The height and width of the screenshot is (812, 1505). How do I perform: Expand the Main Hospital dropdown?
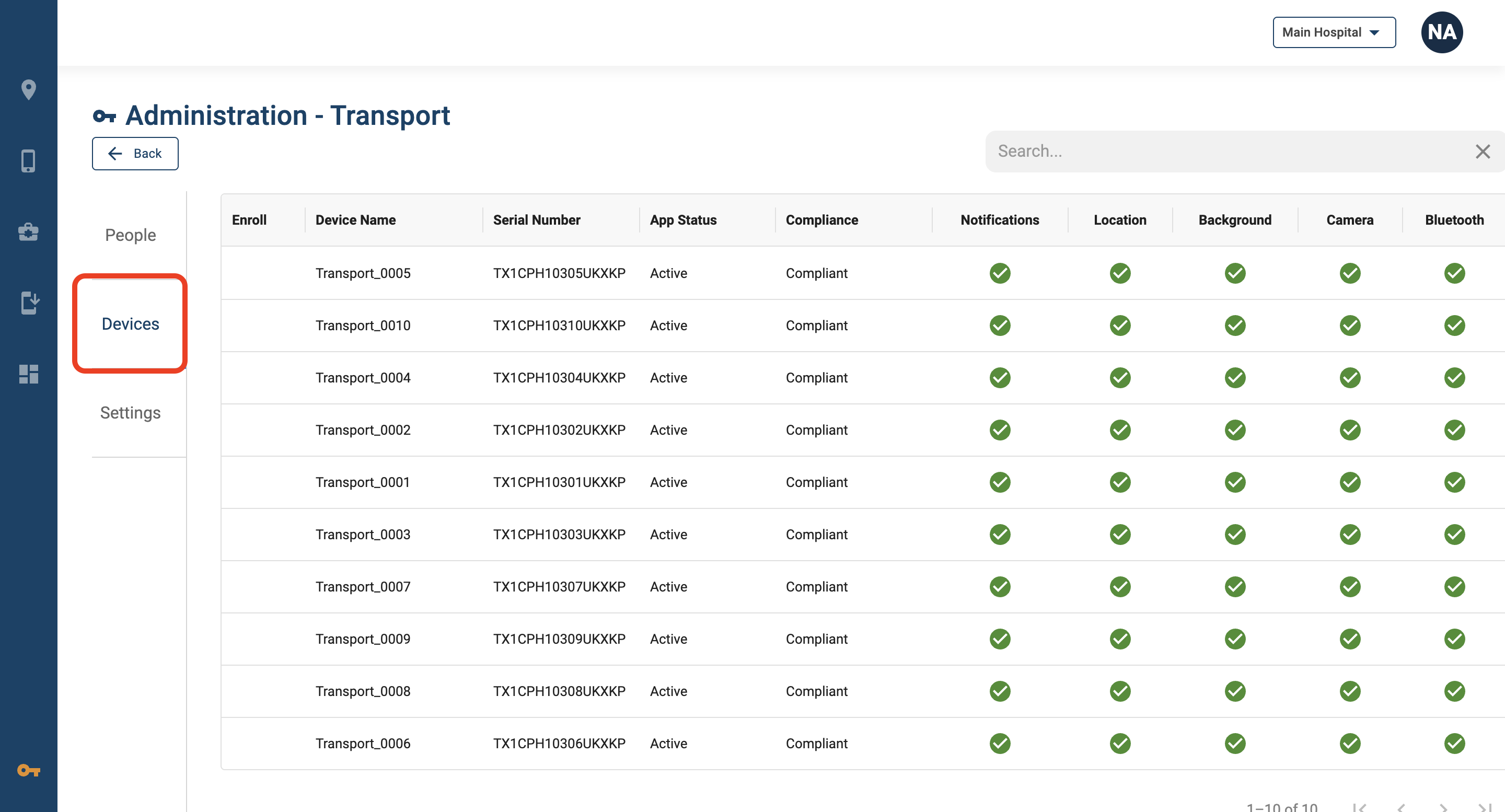click(x=1334, y=32)
